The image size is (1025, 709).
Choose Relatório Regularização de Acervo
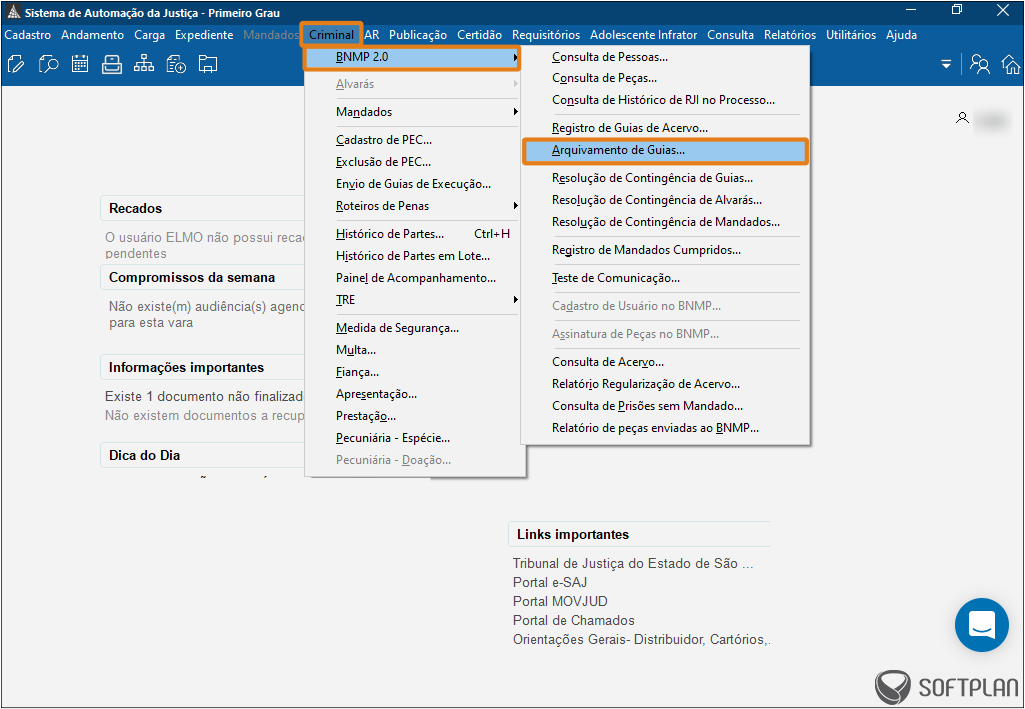(665, 384)
